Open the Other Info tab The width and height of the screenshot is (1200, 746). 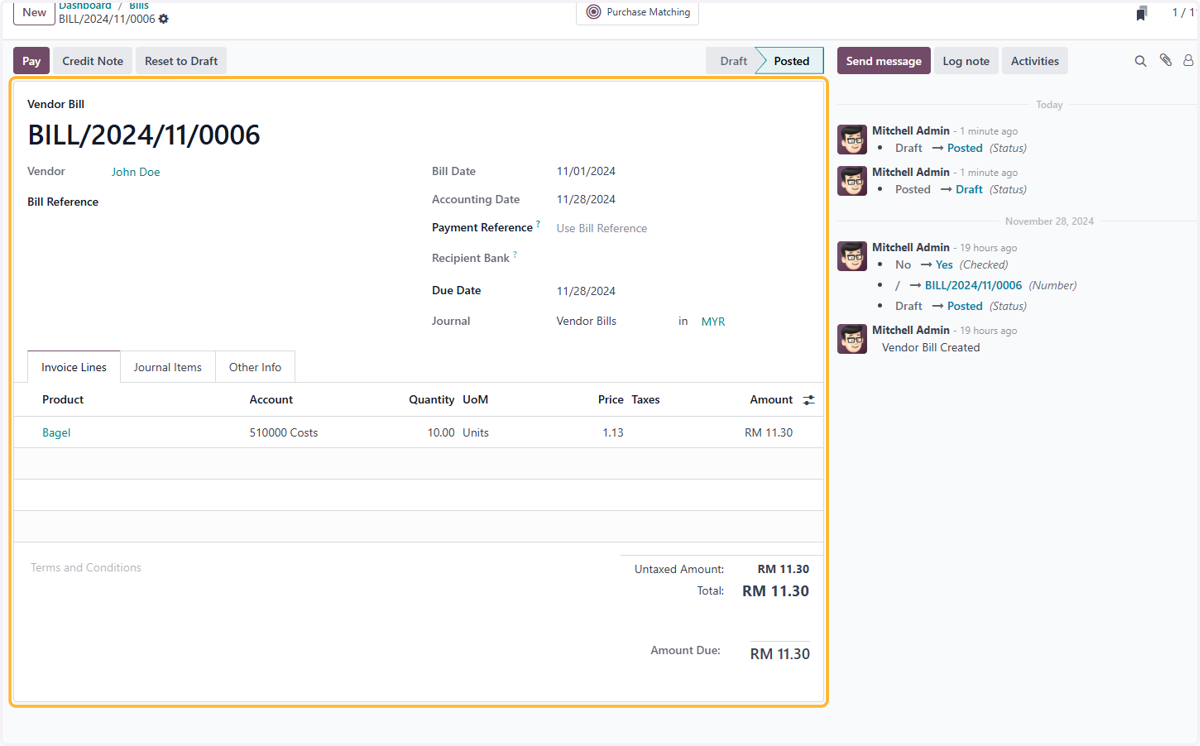(255, 367)
